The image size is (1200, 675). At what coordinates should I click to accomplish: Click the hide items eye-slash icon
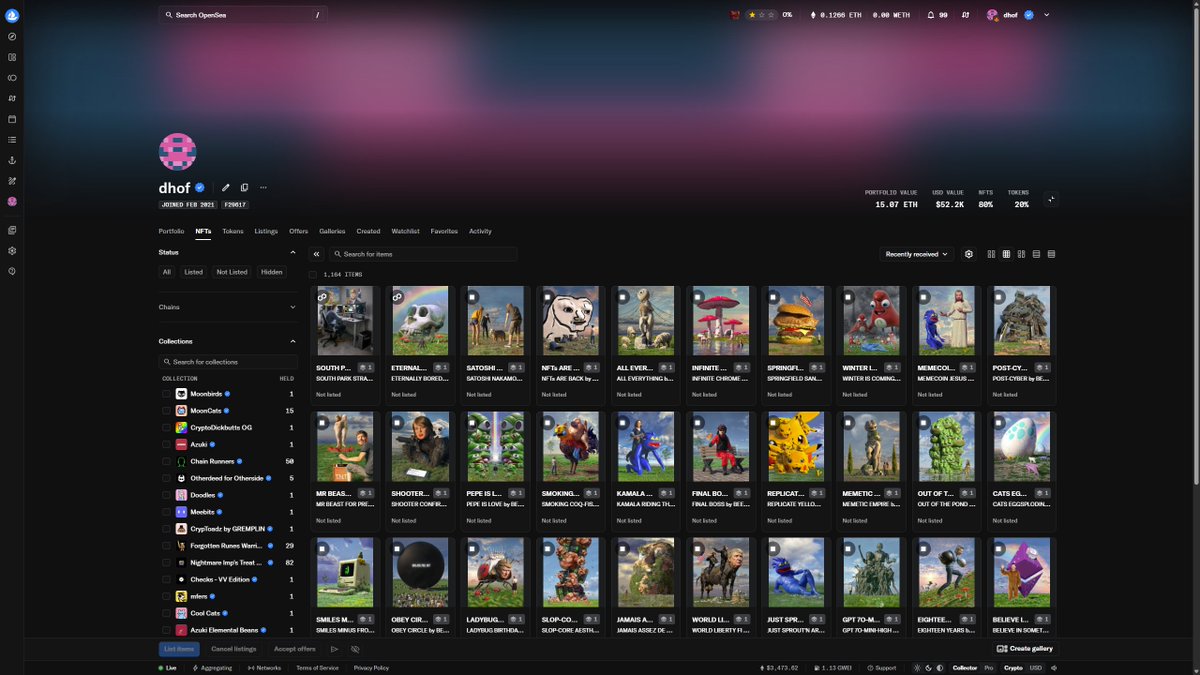pyautogui.click(x=355, y=649)
